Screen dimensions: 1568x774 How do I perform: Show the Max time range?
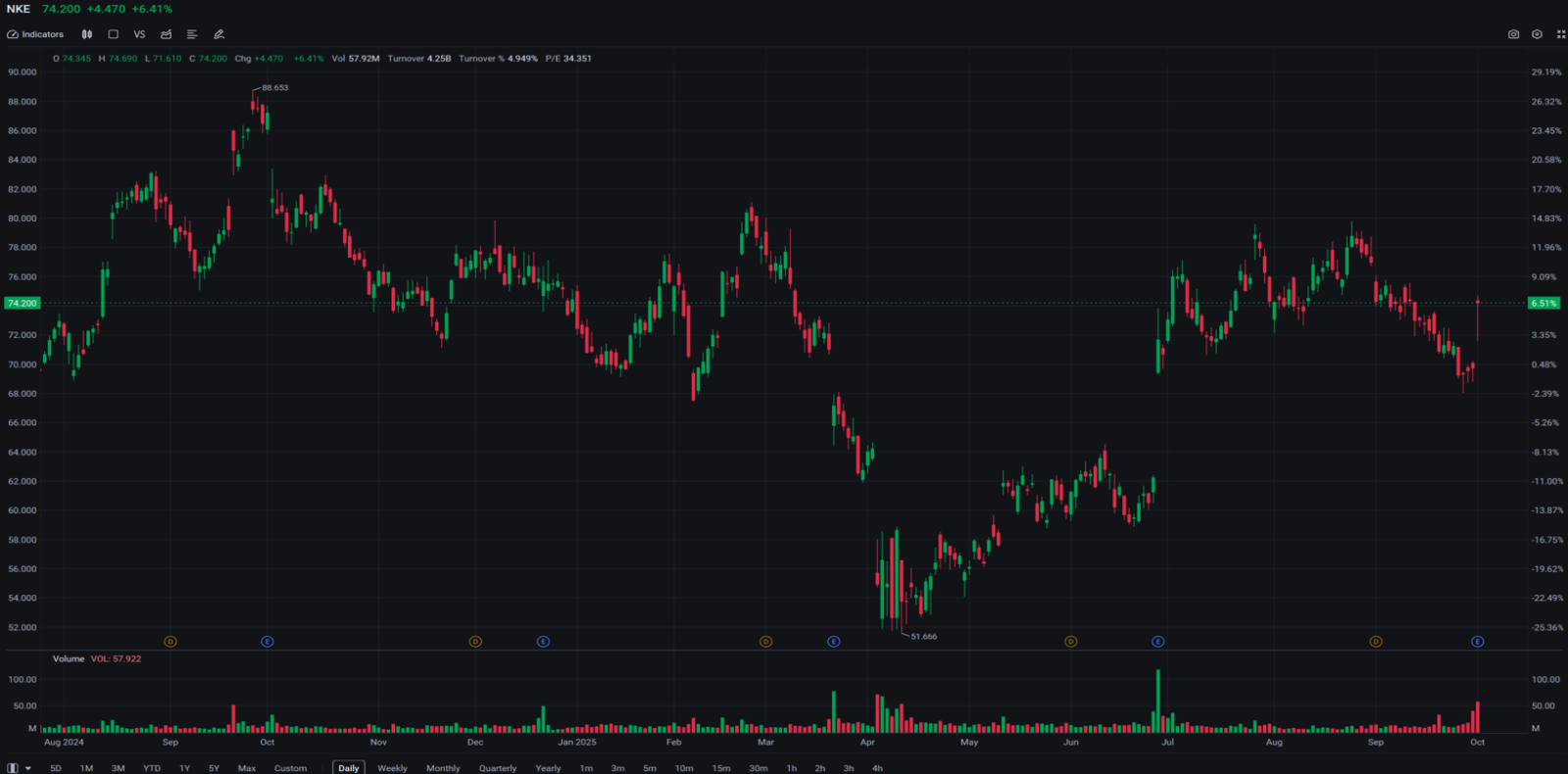click(x=247, y=768)
